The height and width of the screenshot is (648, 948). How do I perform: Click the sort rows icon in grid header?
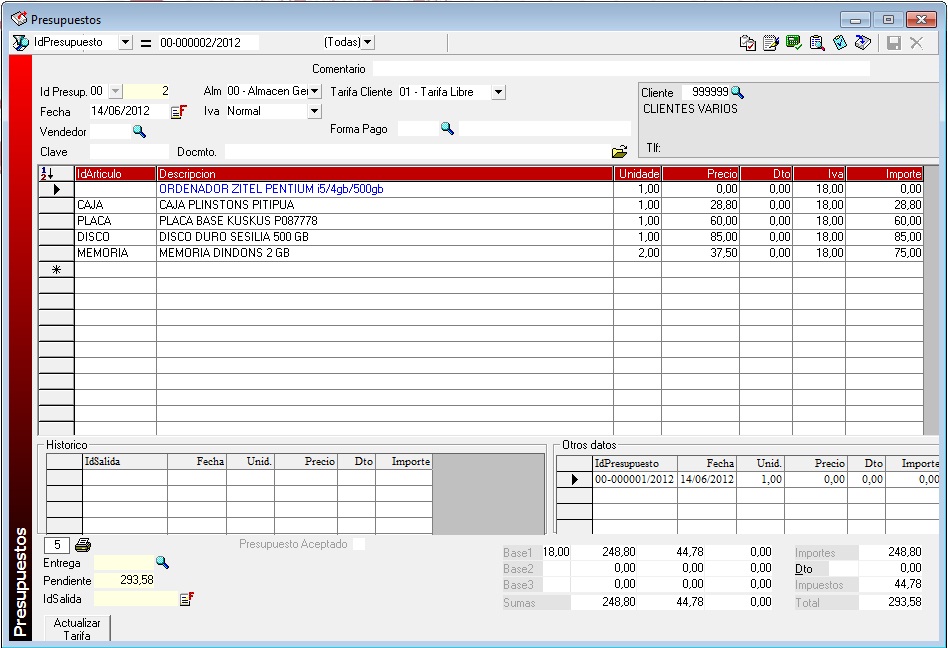[x=47, y=174]
